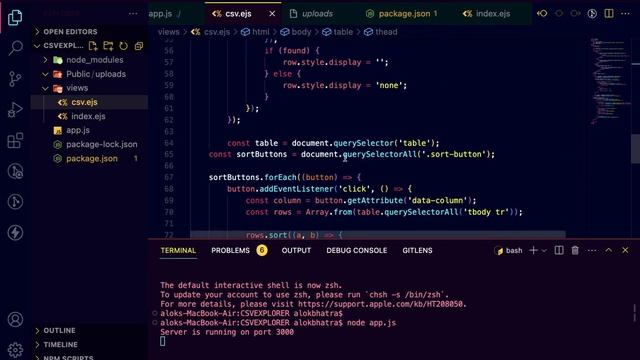Screen dimensions: 640x360
Task: Select the DEBUG CONSOLE panel tab
Action: pos(357,251)
